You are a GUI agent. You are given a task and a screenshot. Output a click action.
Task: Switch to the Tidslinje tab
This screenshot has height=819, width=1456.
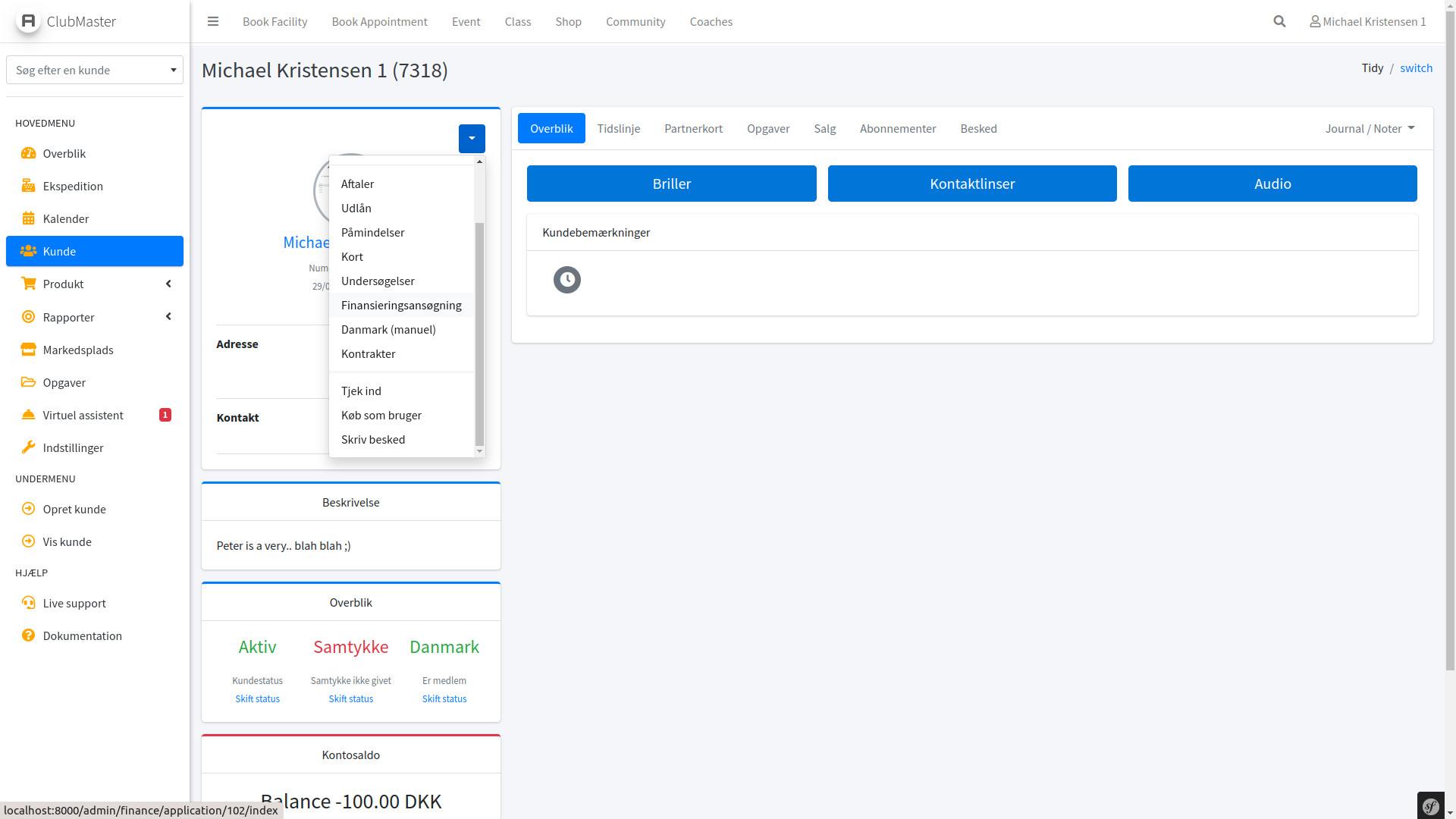618,128
